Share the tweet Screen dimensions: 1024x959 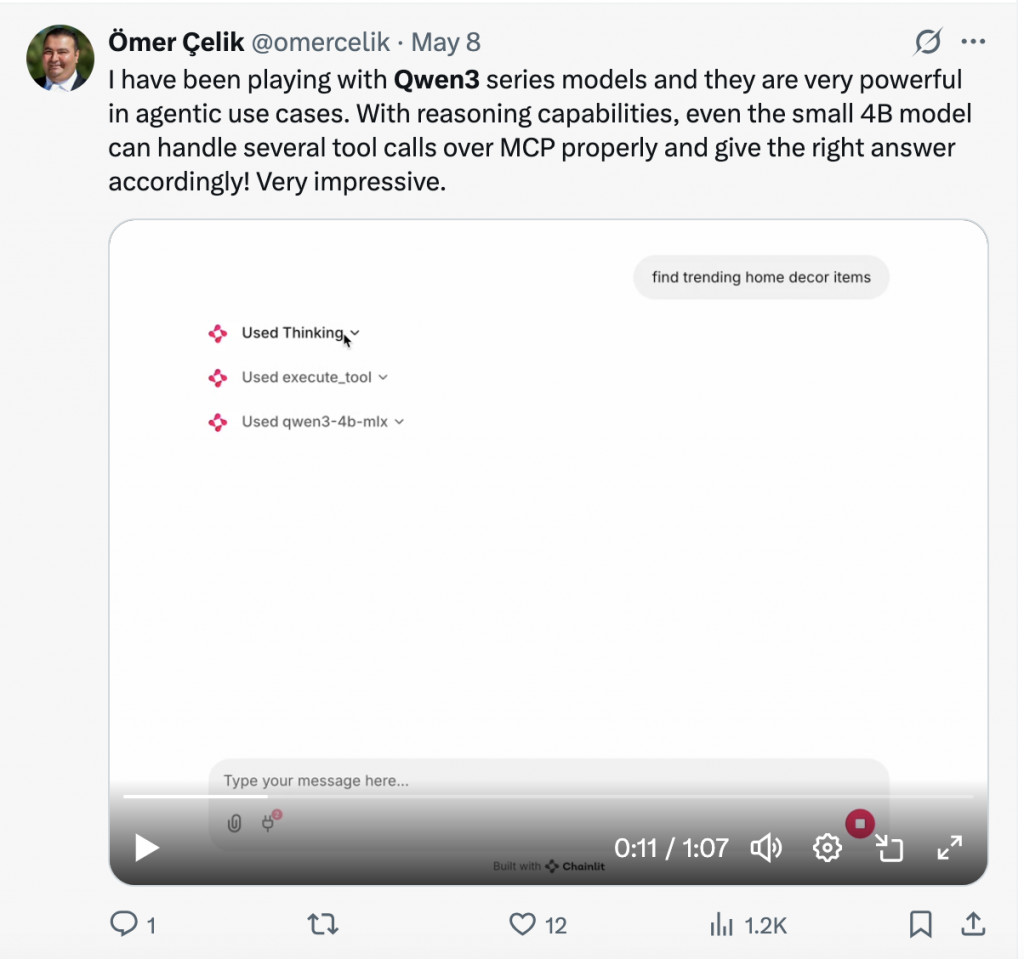972,925
